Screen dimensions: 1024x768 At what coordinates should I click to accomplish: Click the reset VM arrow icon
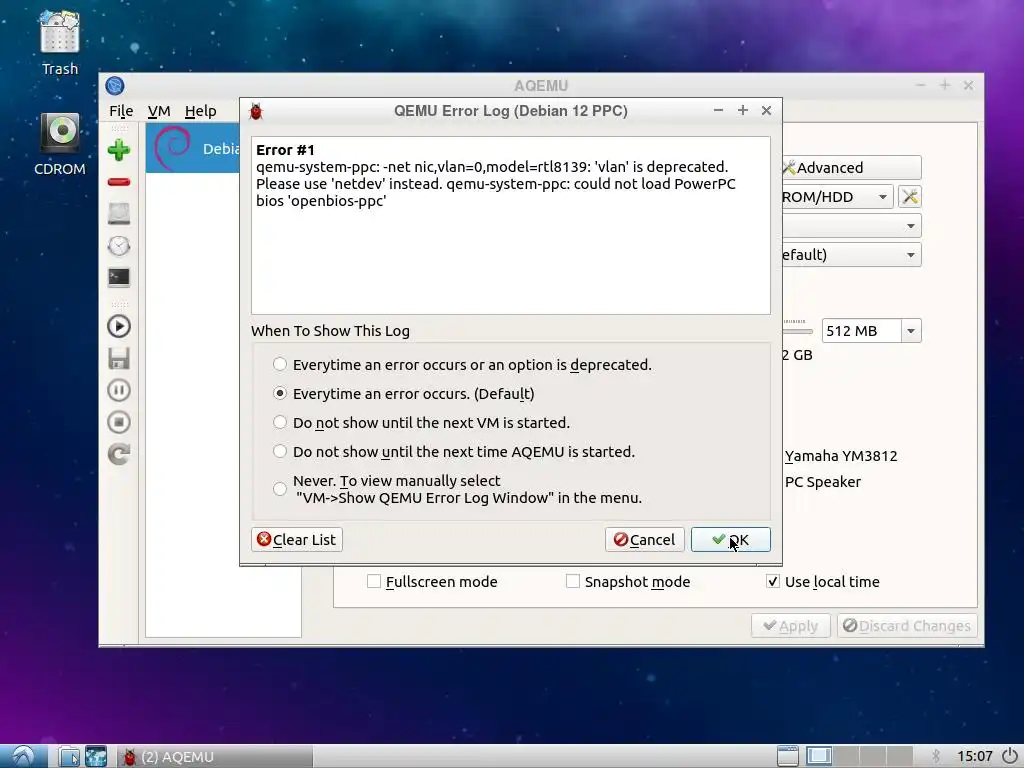click(119, 454)
